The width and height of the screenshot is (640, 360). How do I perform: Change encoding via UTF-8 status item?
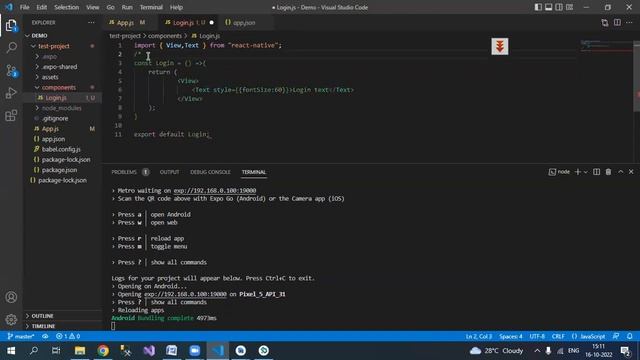pos(537,336)
